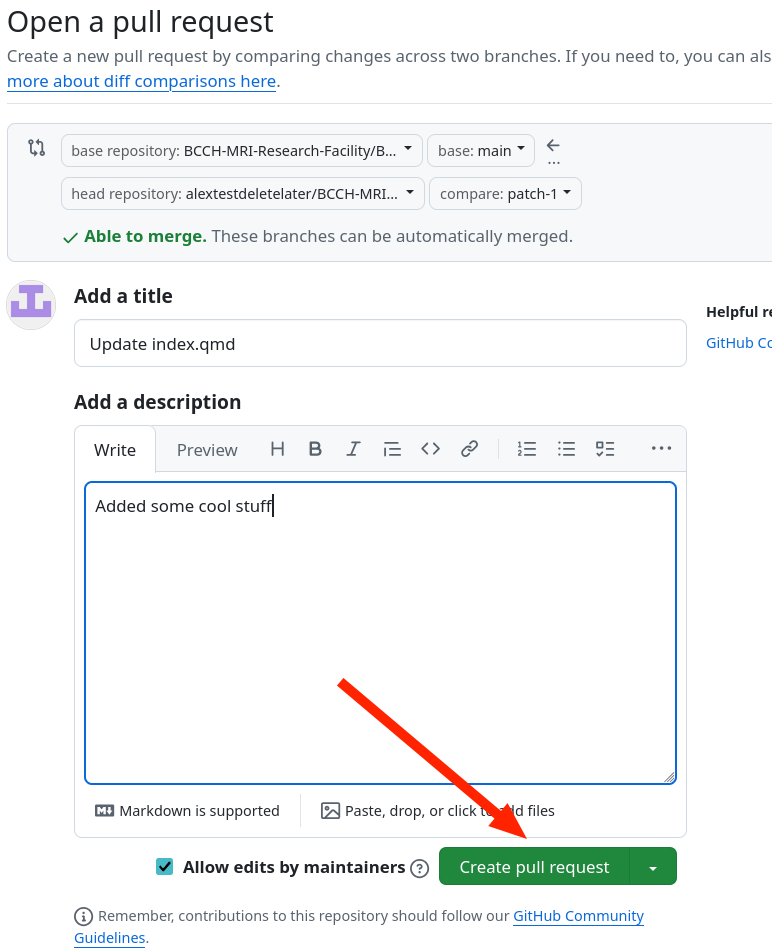The height and width of the screenshot is (948, 772).
Task: Insert a heading with toolbar icon
Action: point(278,449)
